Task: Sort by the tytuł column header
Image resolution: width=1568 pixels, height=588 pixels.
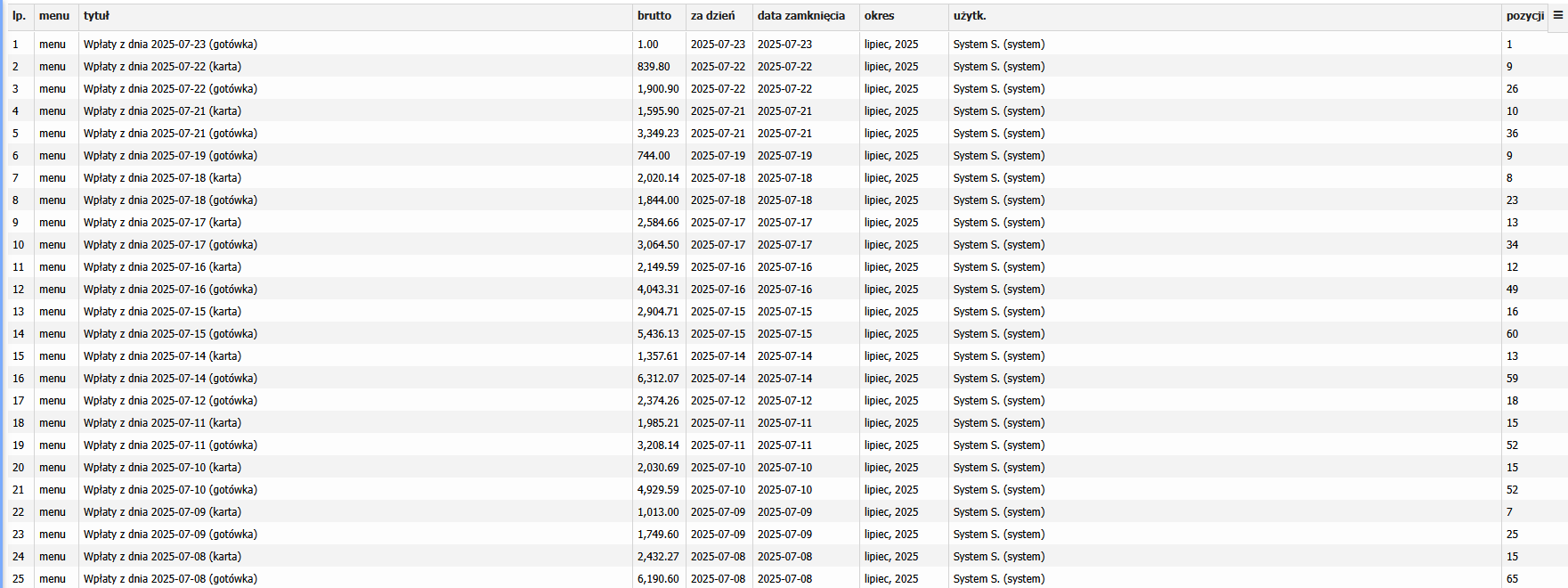Action: (x=97, y=16)
